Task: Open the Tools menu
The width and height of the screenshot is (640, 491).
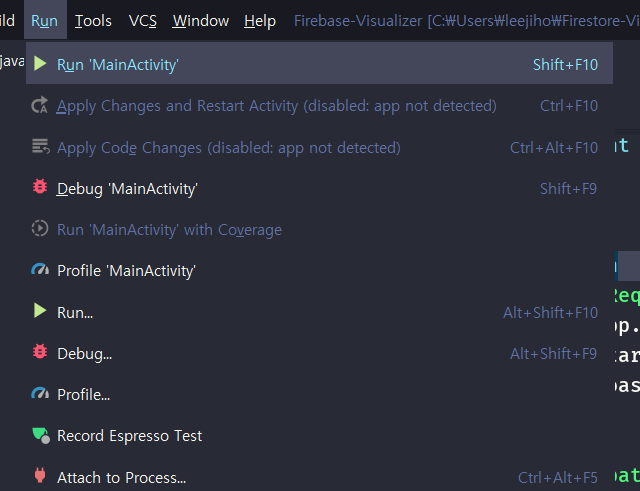Action: (x=93, y=21)
